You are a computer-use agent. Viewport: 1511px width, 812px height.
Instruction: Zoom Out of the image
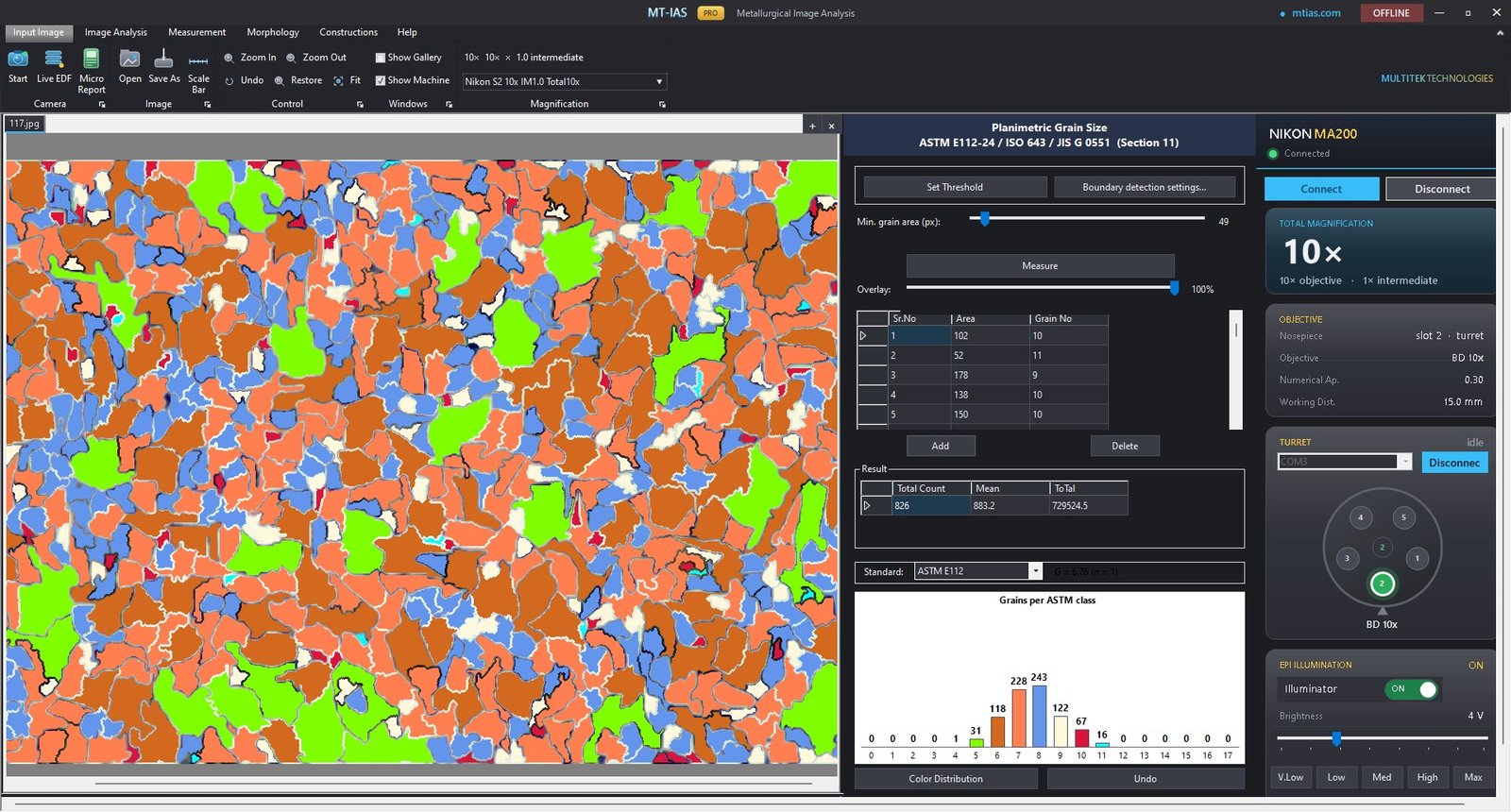(316, 58)
